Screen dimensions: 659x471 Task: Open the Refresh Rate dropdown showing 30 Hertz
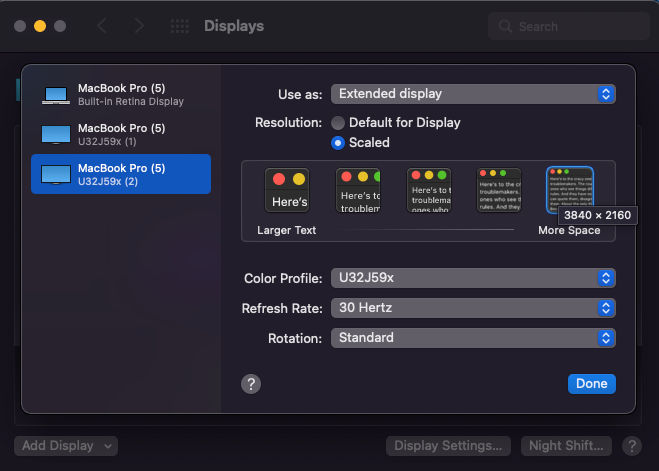tap(473, 308)
